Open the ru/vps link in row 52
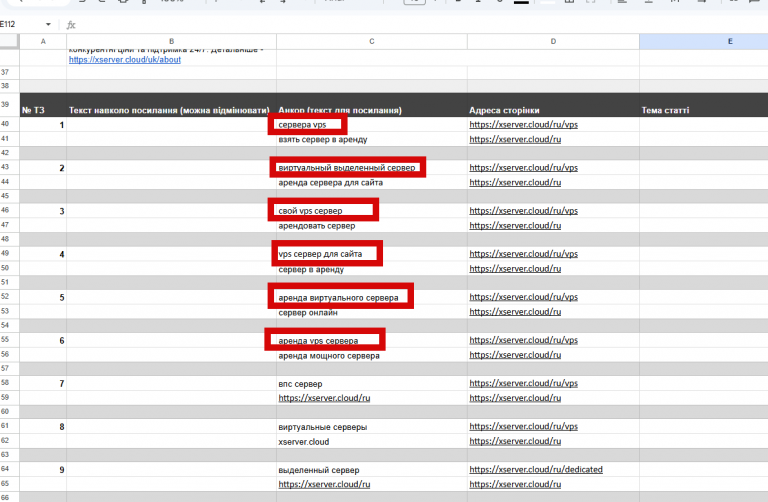 pos(524,297)
